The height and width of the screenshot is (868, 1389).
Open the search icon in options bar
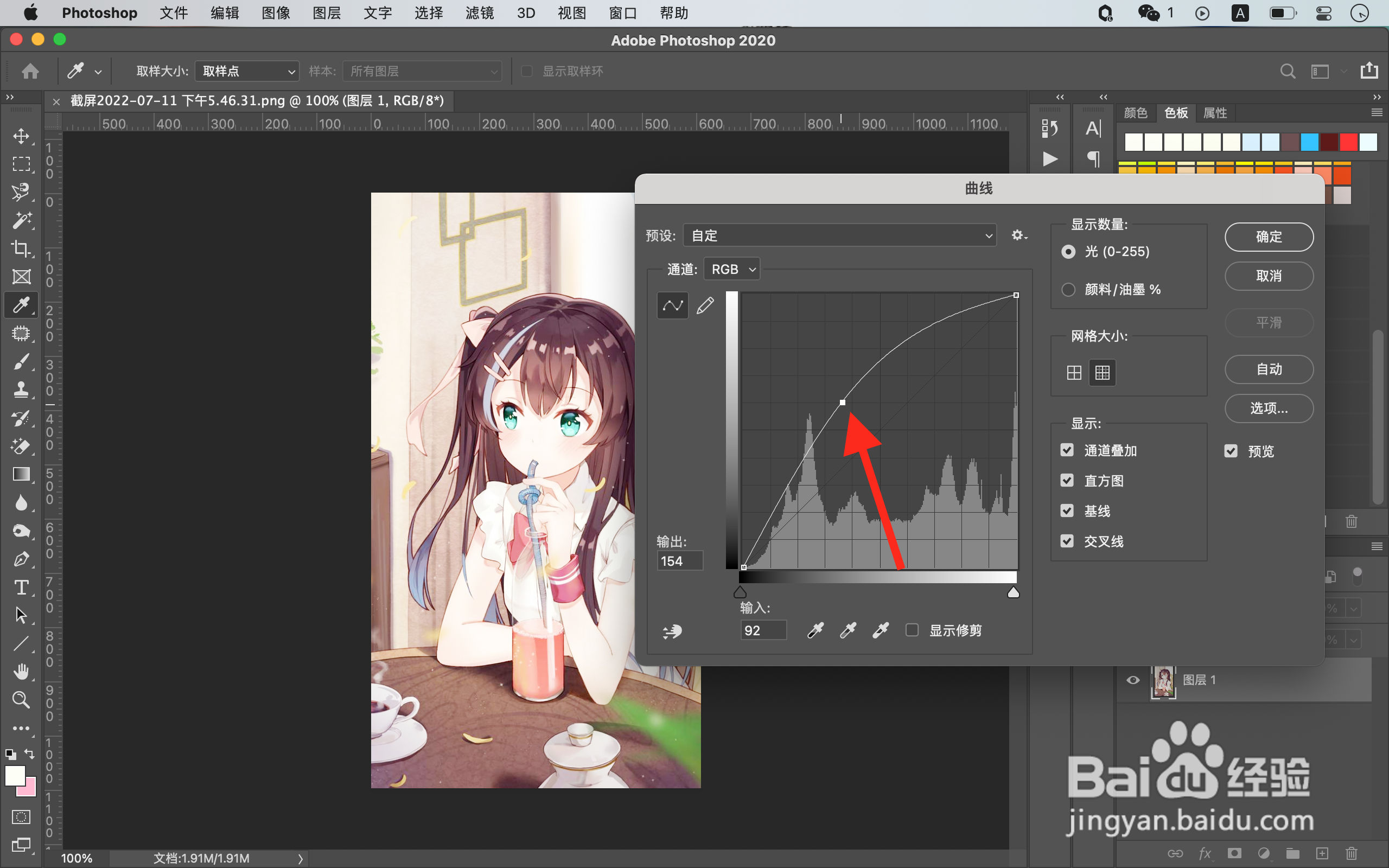[x=1288, y=71]
